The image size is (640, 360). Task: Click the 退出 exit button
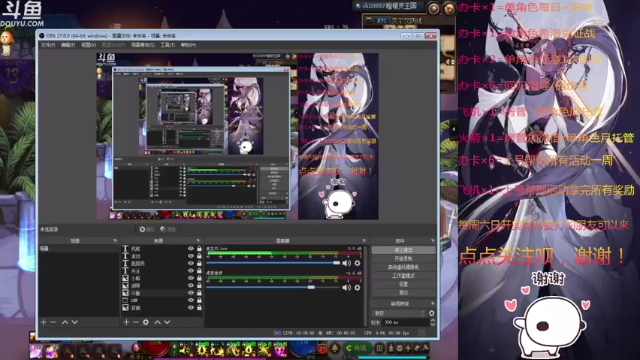click(x=403, y=293)
